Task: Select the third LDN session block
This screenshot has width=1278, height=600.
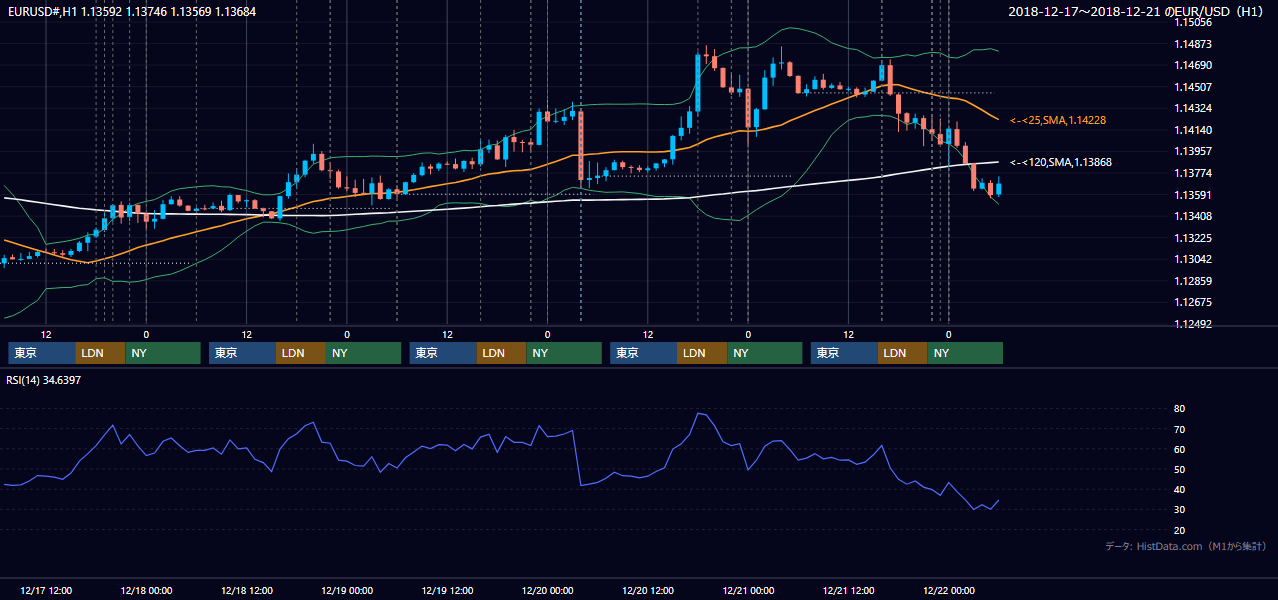Action: point(502,353)
